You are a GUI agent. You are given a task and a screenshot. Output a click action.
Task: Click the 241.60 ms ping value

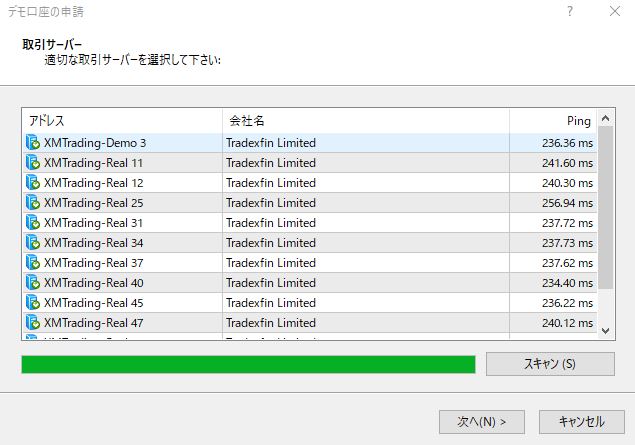coord(567,163)
